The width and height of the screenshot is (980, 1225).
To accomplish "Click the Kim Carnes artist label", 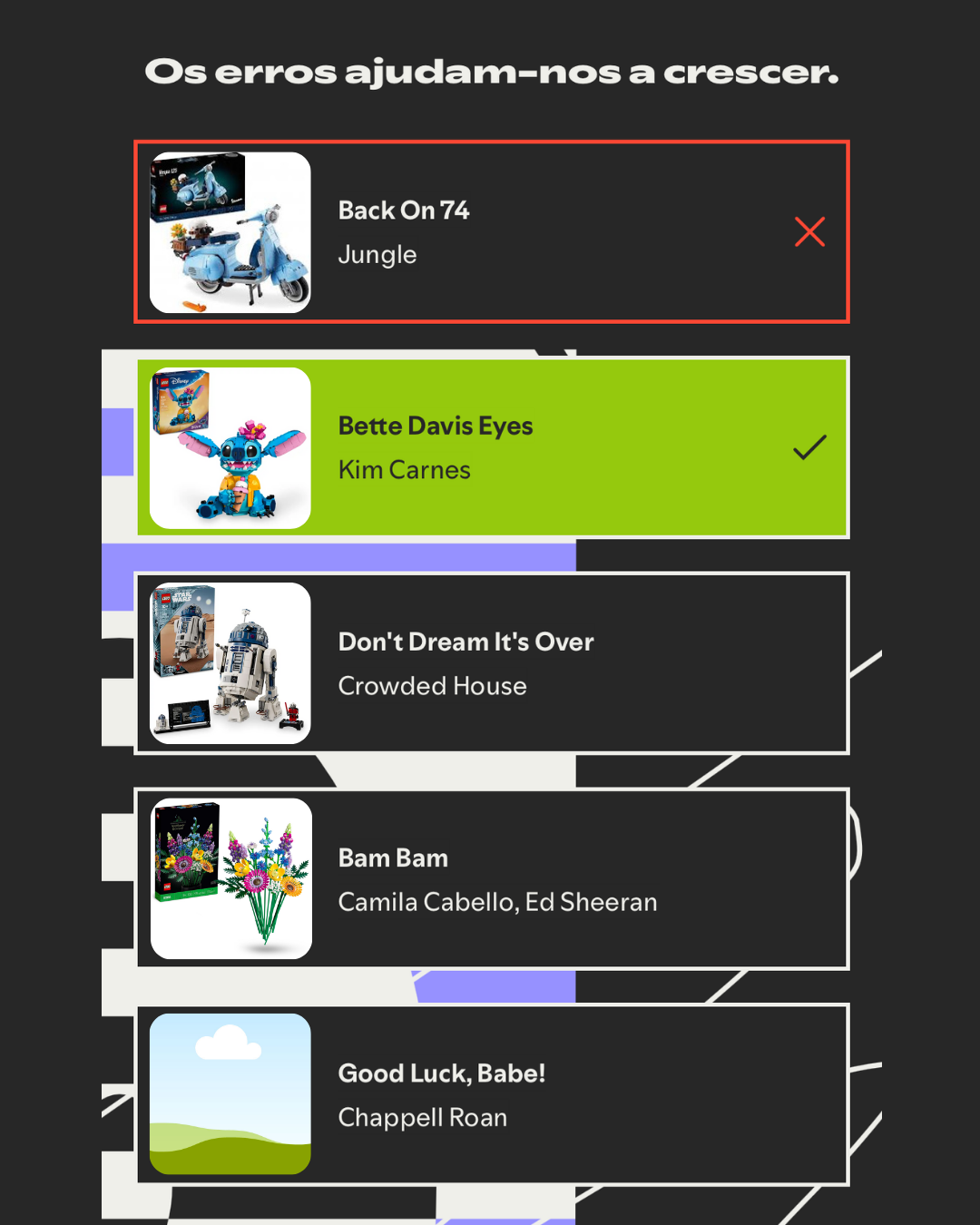I will (x=405, y=470).
